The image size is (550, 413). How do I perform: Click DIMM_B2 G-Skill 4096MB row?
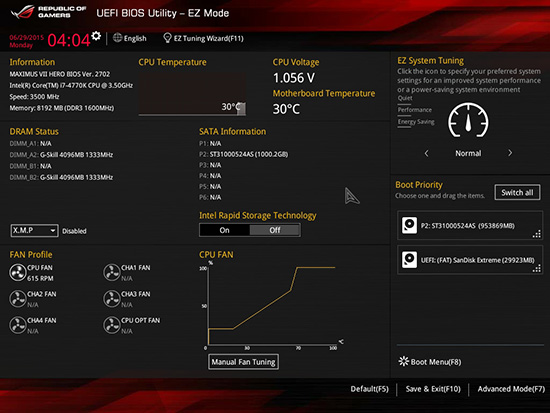61,177
